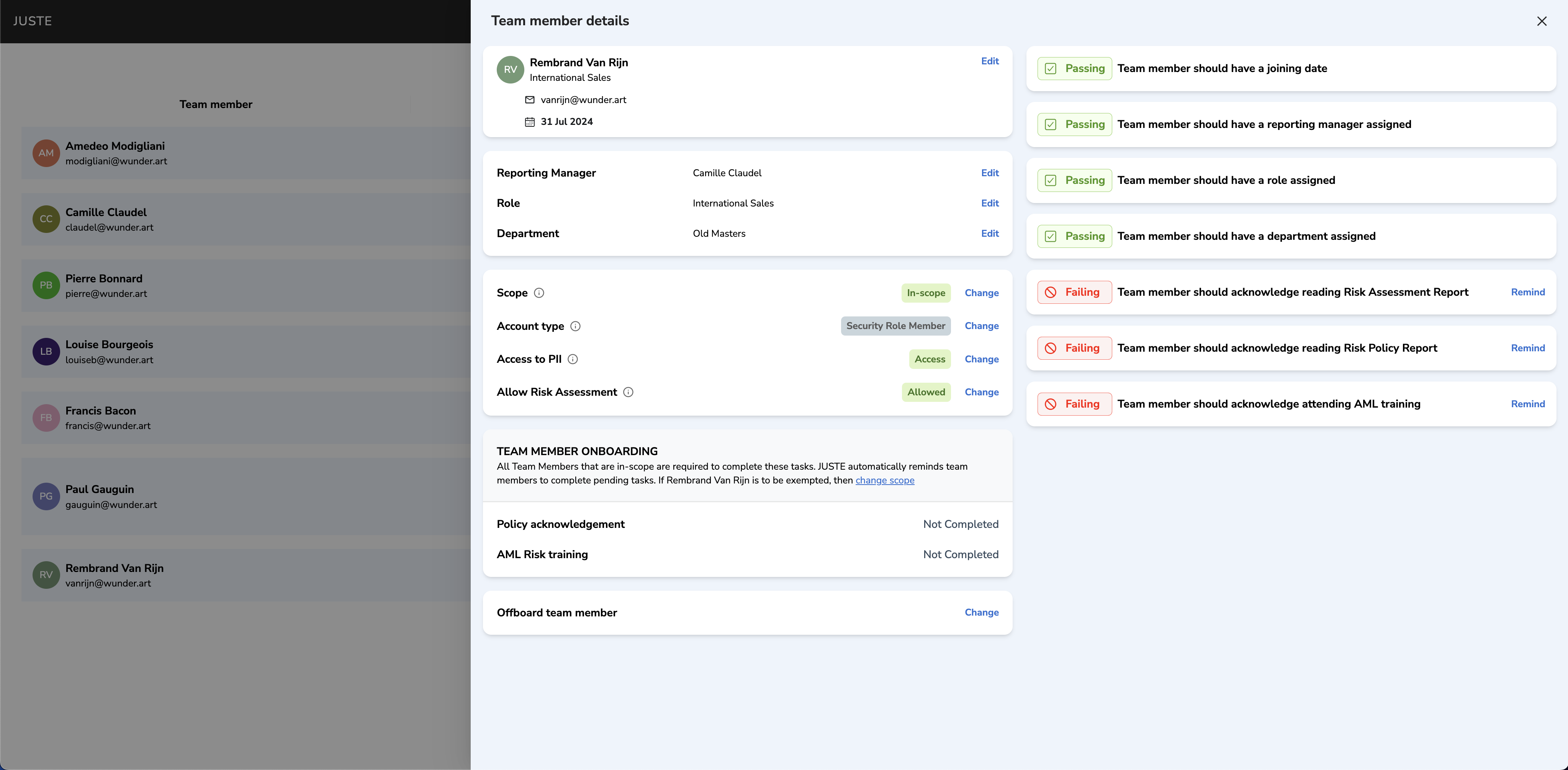Click the Allow Risk Assessment info icon
The width and height of the screenshot is (1568, 770).
tap(628, 392)
